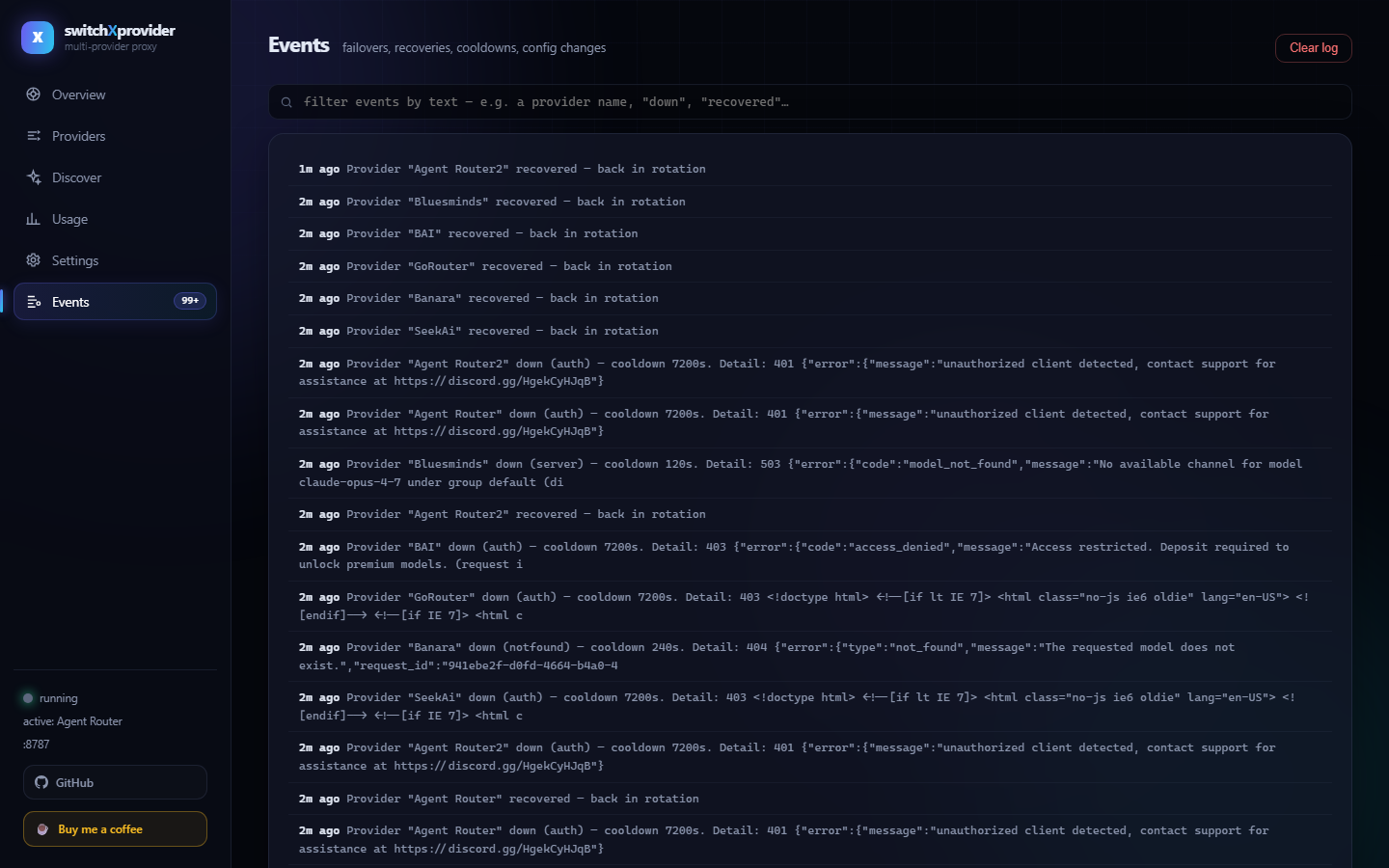The width and height of the screenshot is (1389, 868).
Task: Select the Events menu item
Action: point(115,302)
